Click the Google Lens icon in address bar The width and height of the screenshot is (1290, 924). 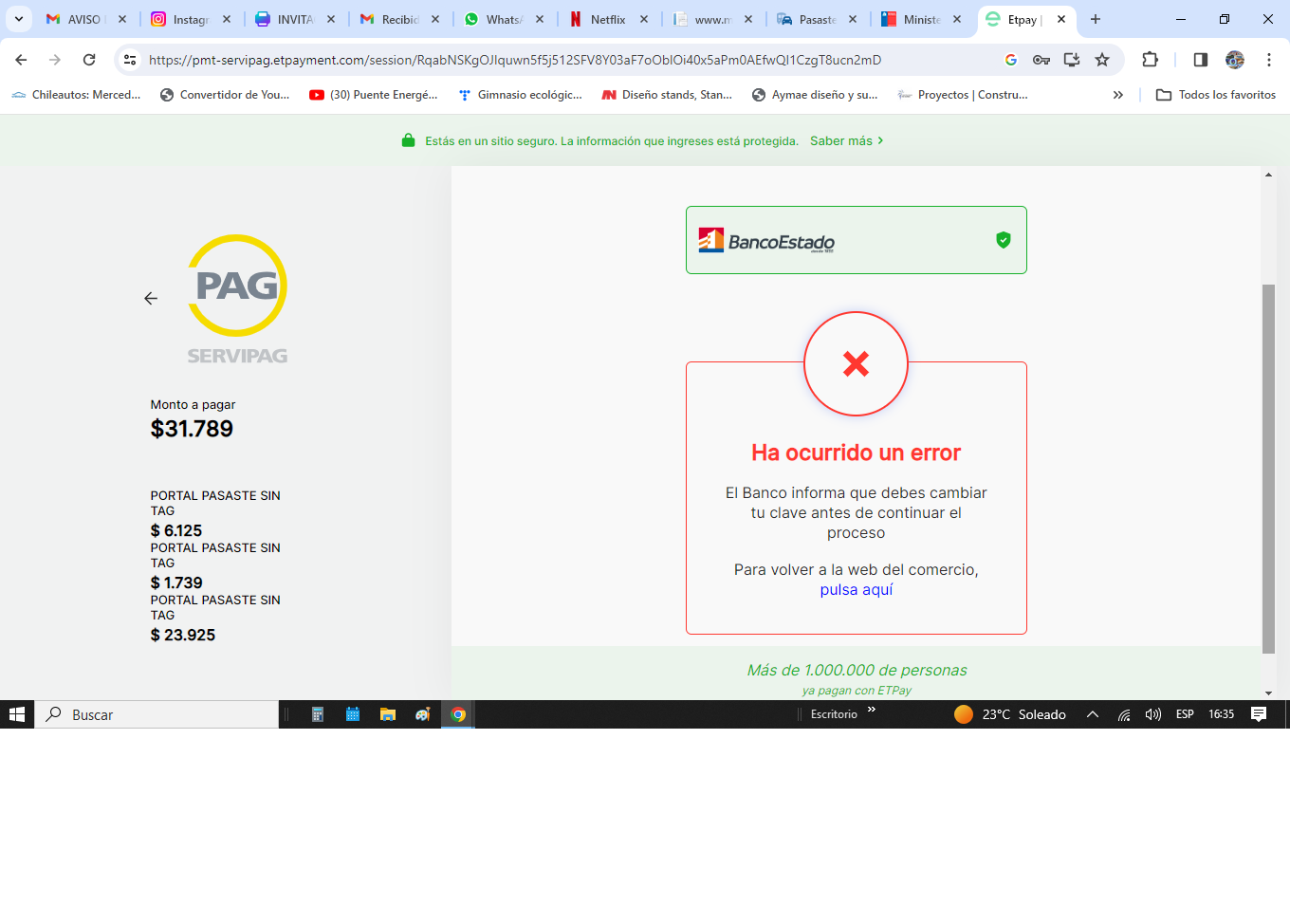[1010, 59]
